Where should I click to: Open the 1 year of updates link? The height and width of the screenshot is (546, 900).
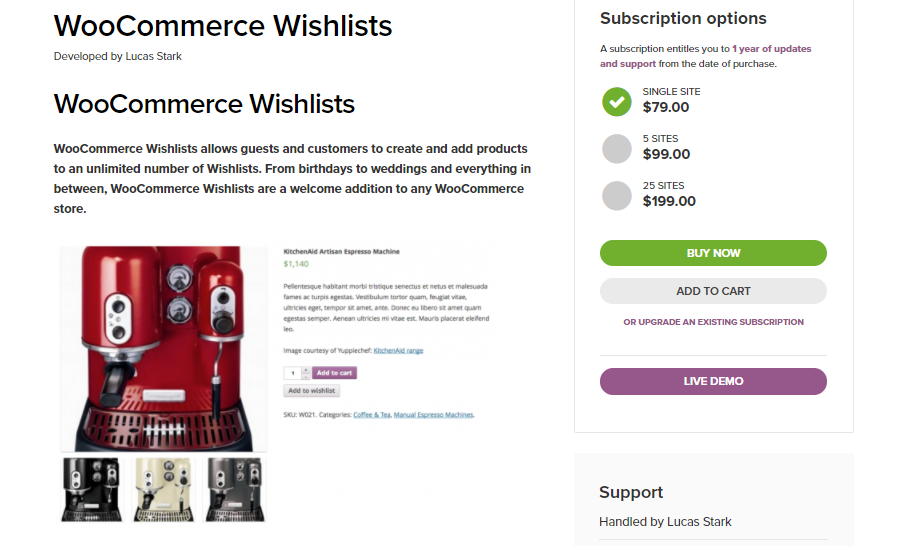(771, 49)
